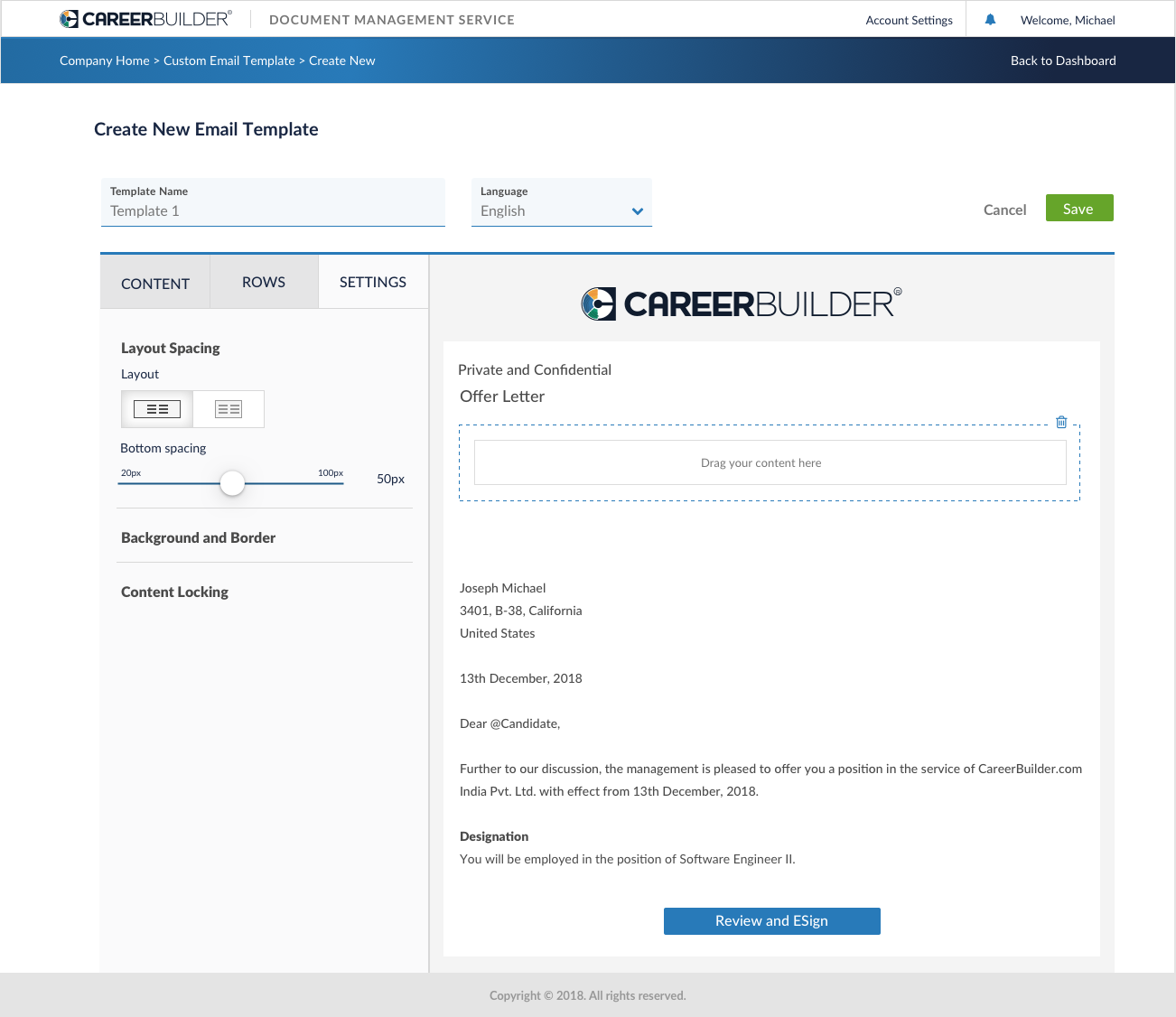Click the Dear @Candidate, line
Screen dimensions: 1176x1017
510,723
